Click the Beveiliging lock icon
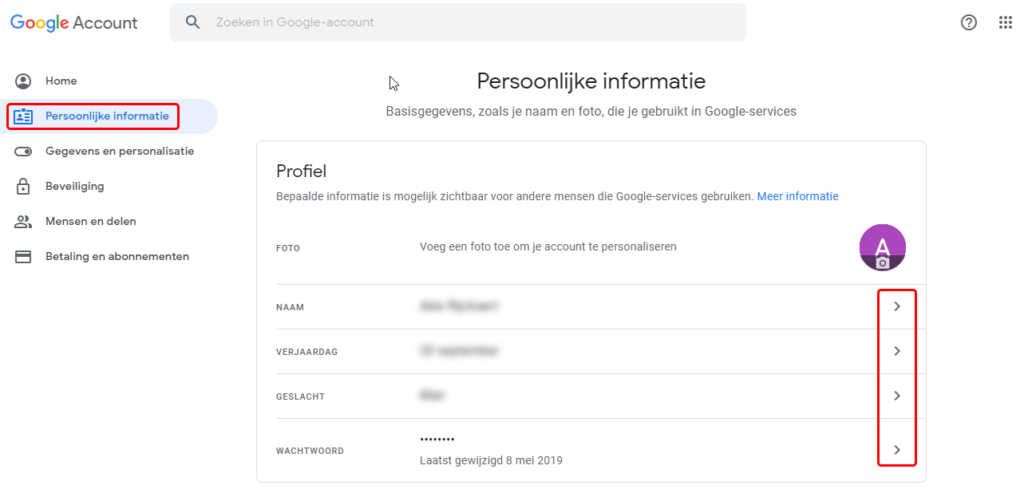The width and height of the screenshot is (1024, 489). pyautogui.click(x=23, y=186)
